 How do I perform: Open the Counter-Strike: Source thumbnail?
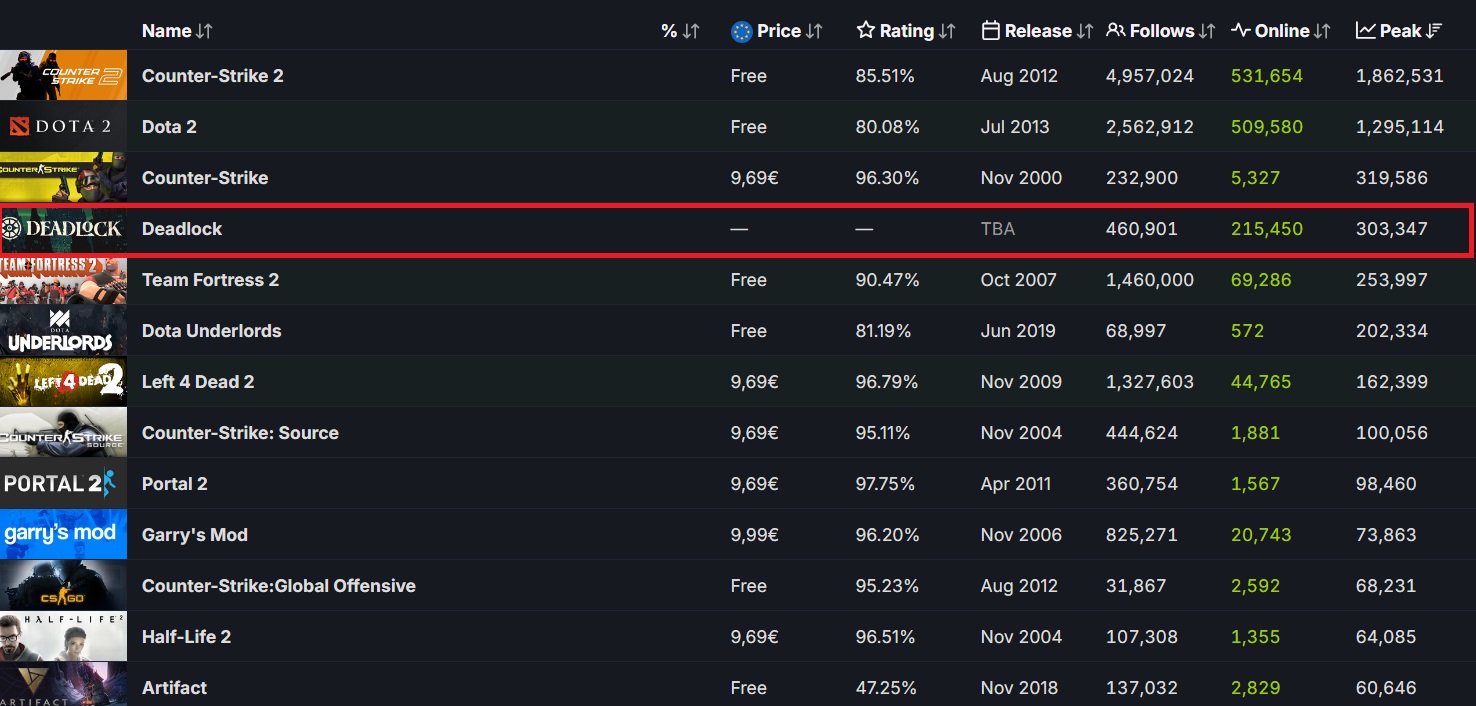click(63, 433)
